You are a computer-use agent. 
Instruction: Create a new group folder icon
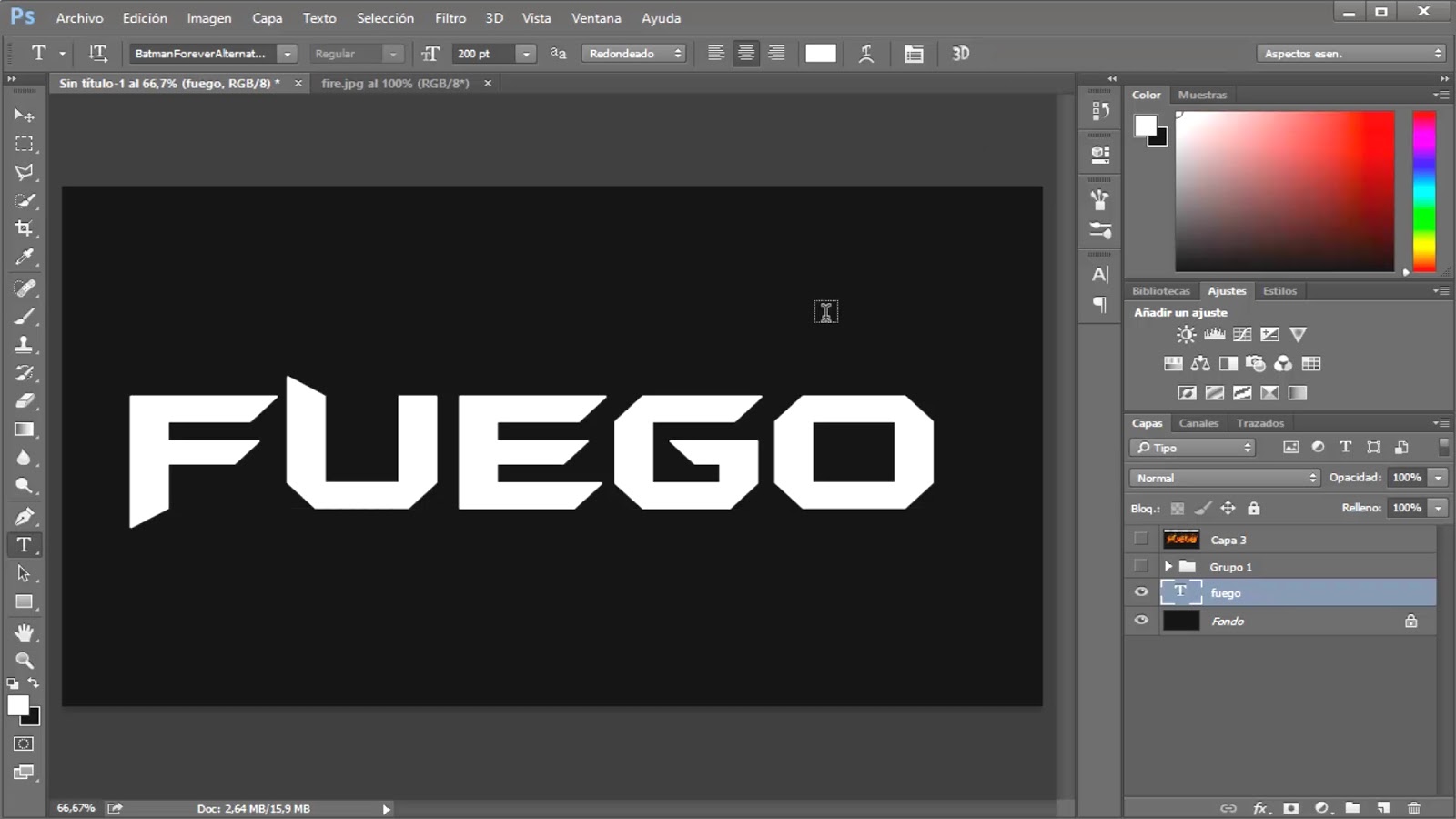(1352, 808)
